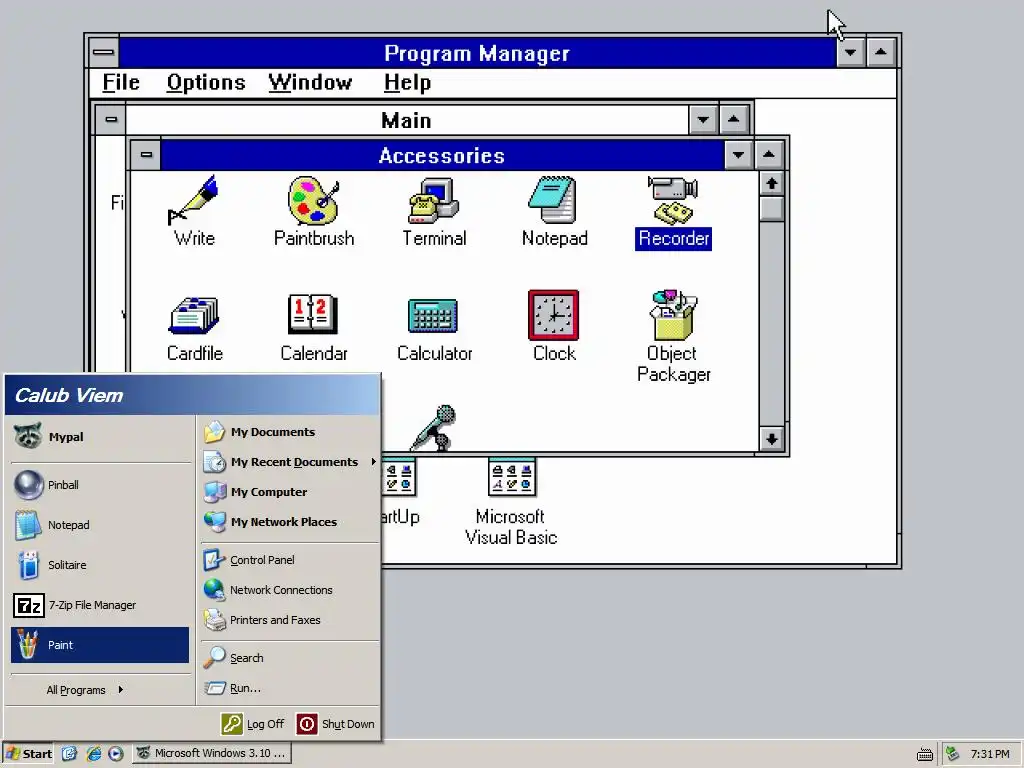Click Accessories scrollbar down arrow
The image size is (1024, 768).
pos(771,439)
